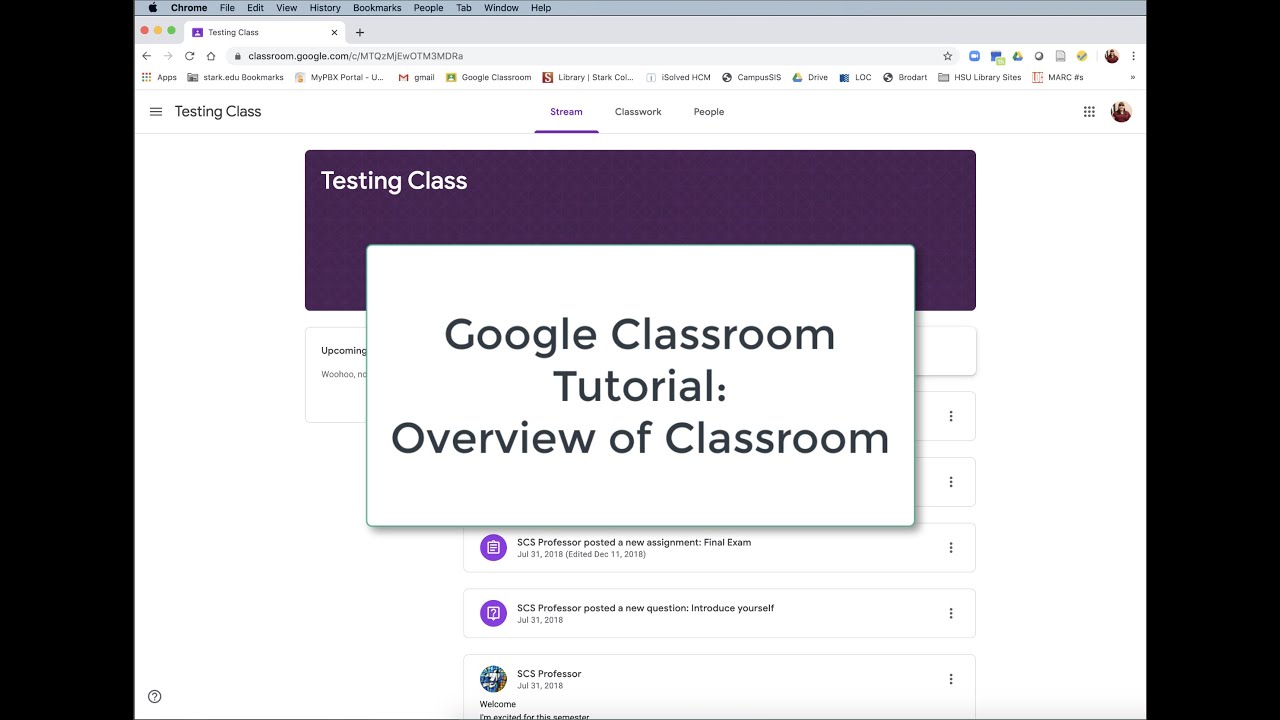
Task: Reload the current page
Action: pos(189,56)
